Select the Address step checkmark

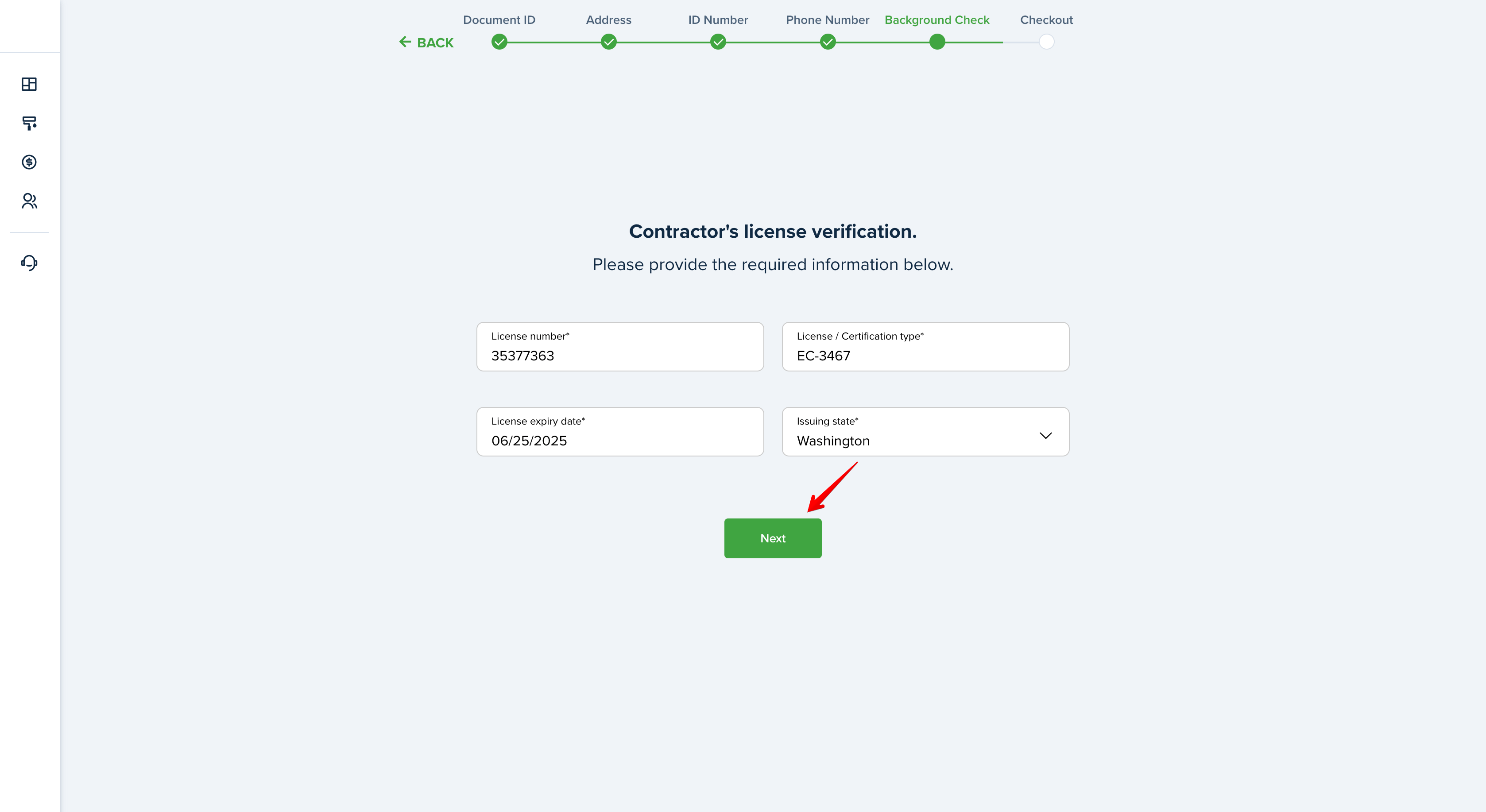click(x=608, y=42)
